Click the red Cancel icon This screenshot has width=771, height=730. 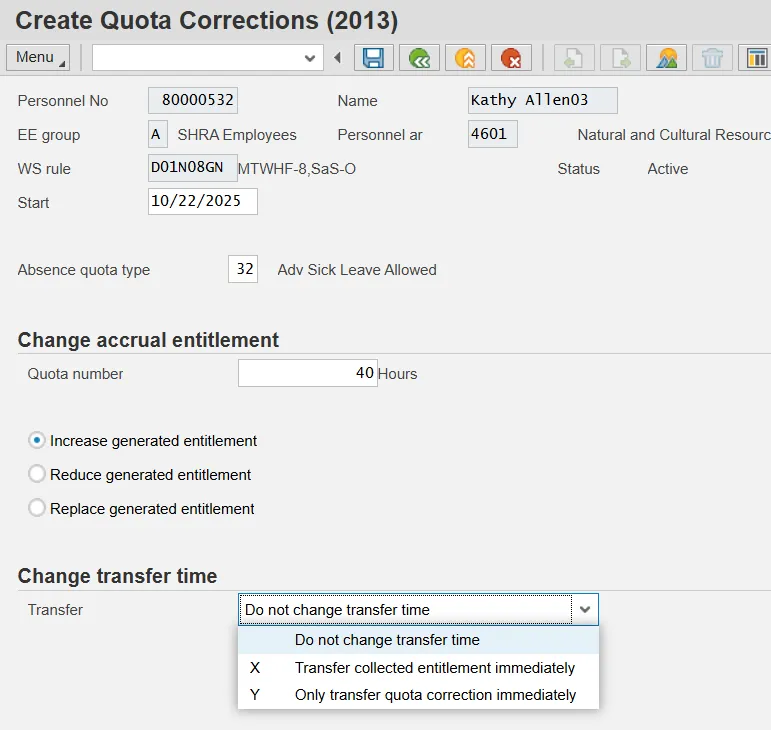(x=511, y=58)
